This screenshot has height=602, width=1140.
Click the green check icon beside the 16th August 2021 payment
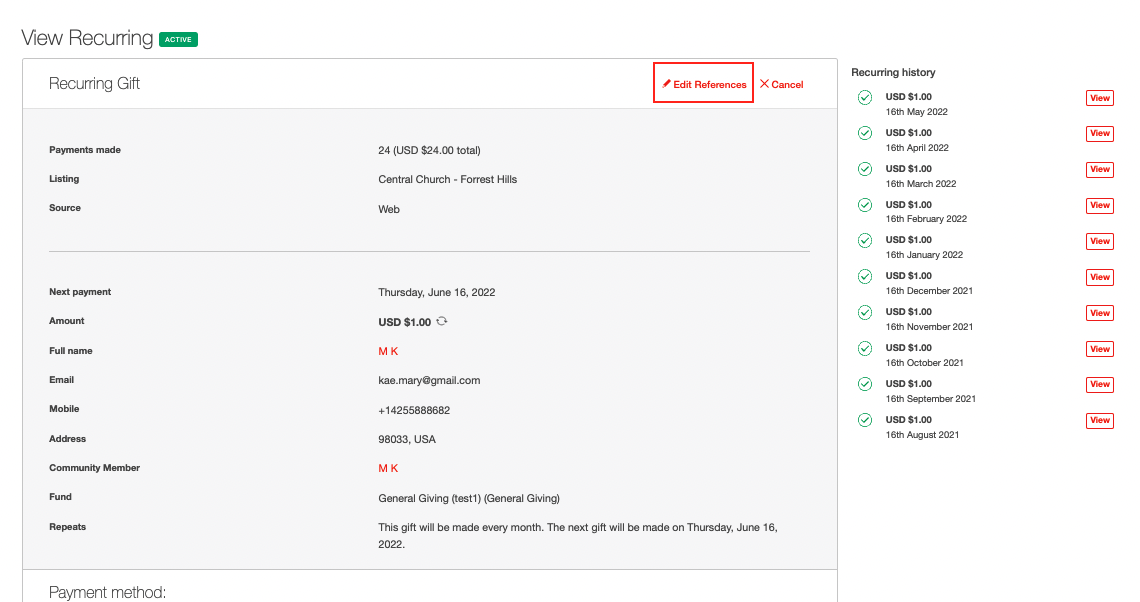pos(864,420)
